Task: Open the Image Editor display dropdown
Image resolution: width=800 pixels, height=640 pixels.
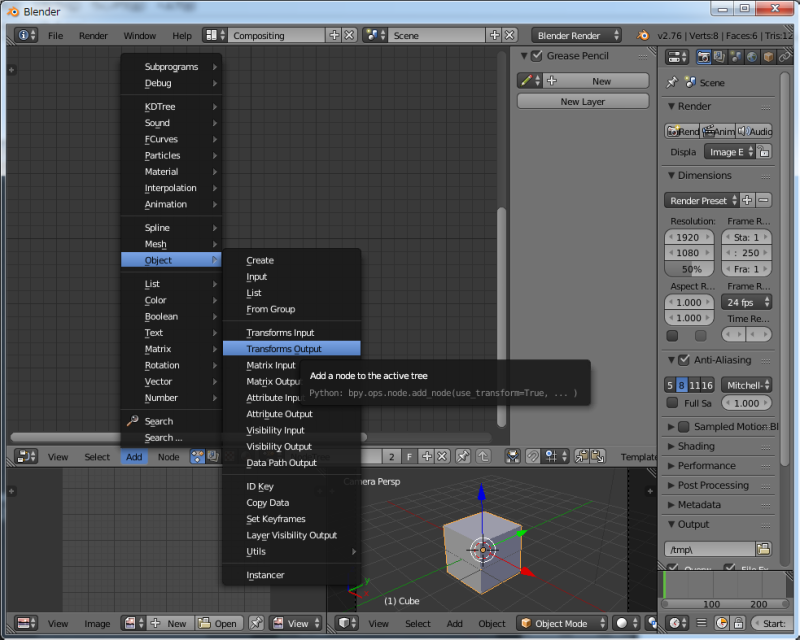Action: coord(730,152)
